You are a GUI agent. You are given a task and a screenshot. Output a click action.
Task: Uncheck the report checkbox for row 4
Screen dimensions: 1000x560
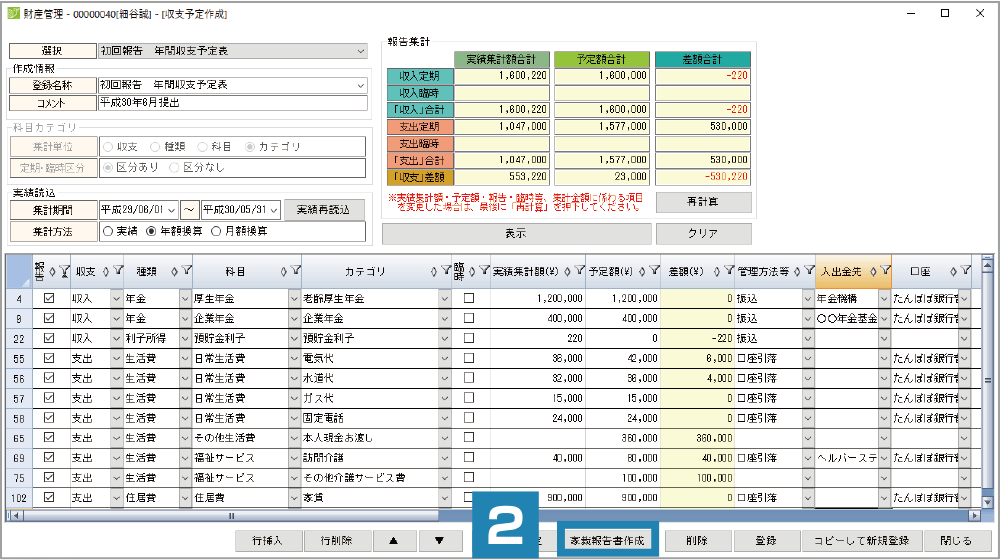[x=50, y=298]
